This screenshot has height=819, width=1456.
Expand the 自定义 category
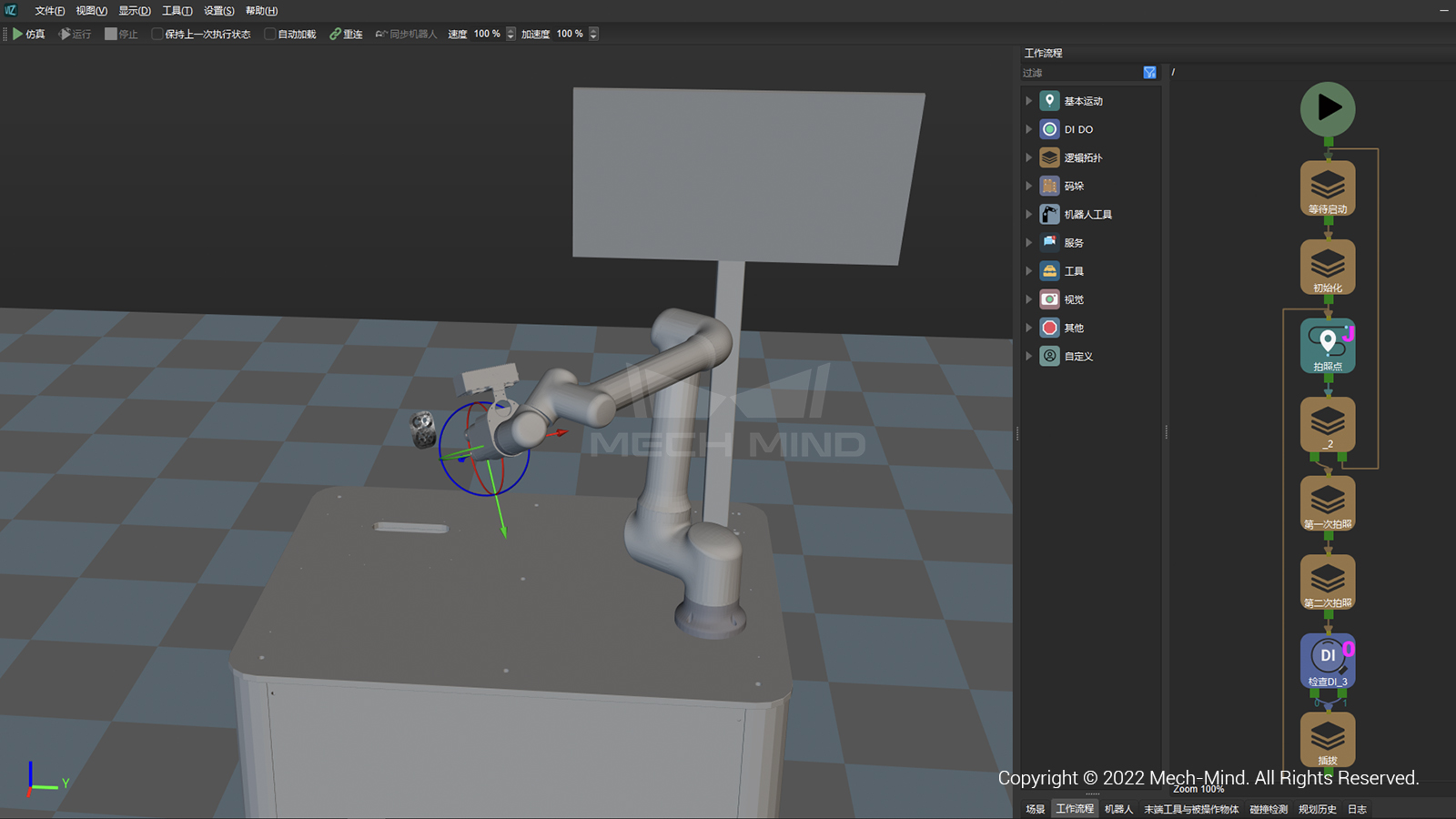click(x=1029, y=356)
